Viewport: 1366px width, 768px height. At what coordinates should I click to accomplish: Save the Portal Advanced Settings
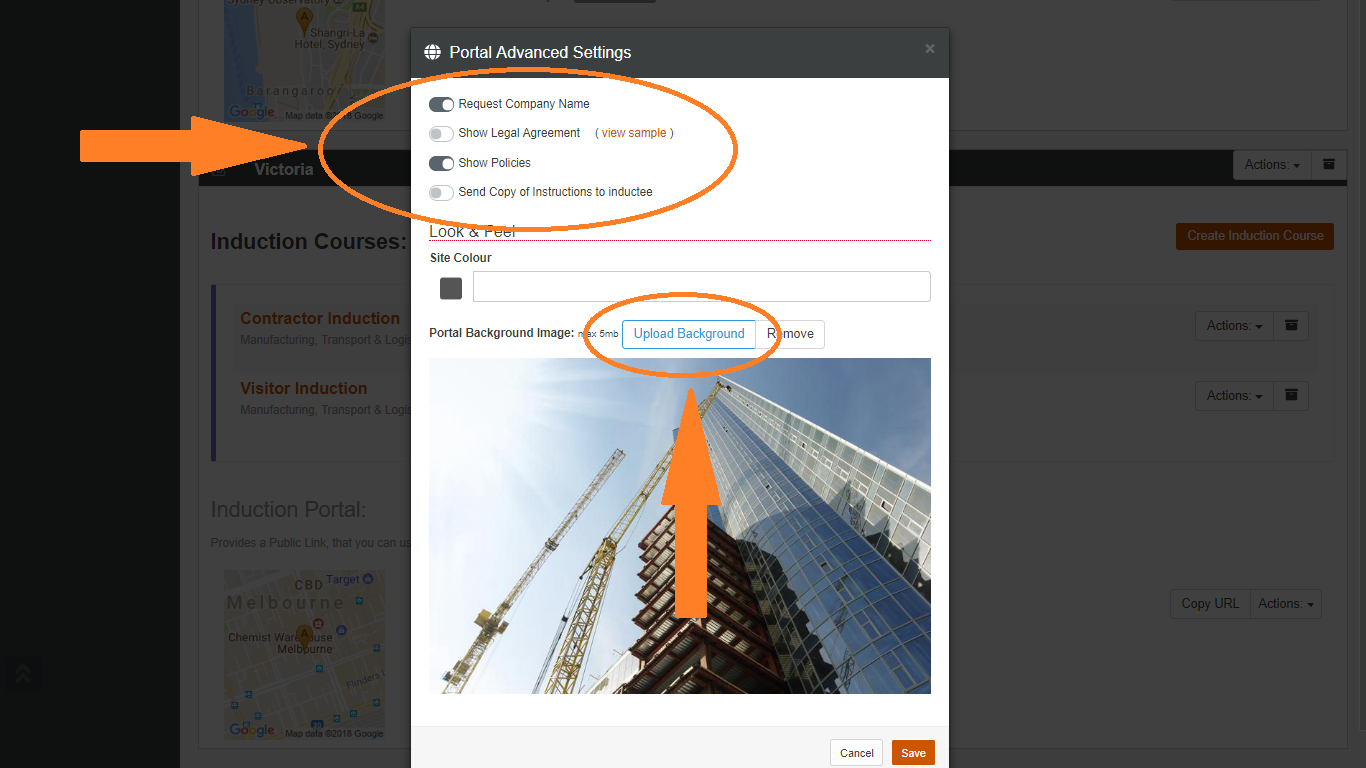click(x=913, y=753)
